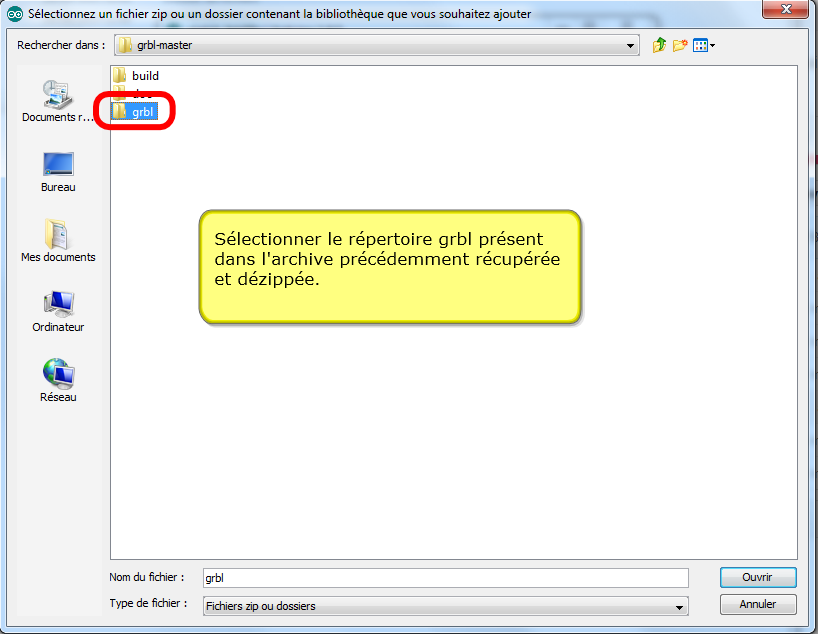
Task: Go to Bureau in the sidebar
Action: (58, 172)
